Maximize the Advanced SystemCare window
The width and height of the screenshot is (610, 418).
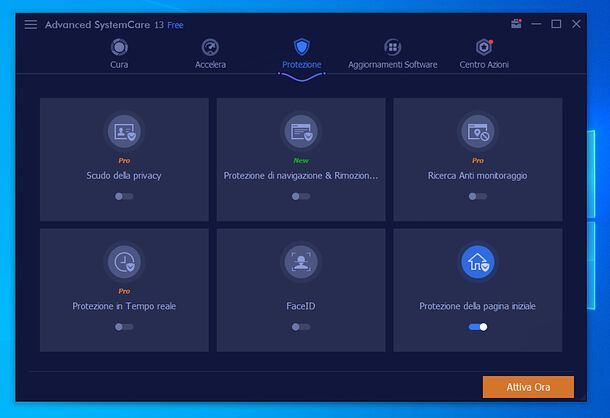556,24
